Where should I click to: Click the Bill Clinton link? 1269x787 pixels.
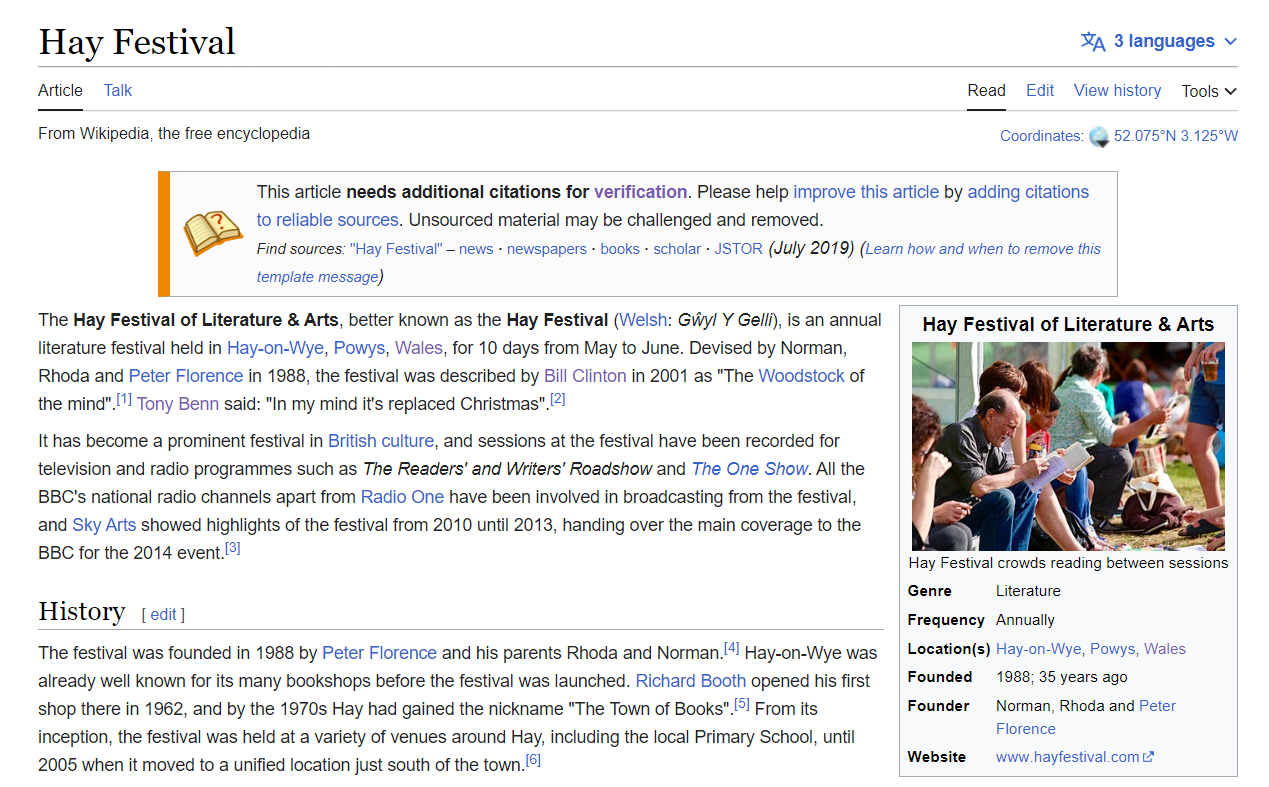585,376
